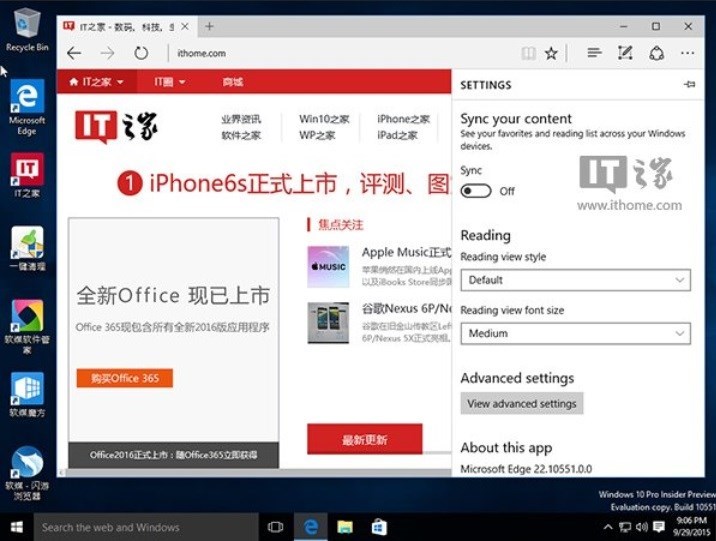The image size is (716, 541).
Task: Open Reading view style Default dropdown
Action: pyautogui.click(x=575, y=280)
